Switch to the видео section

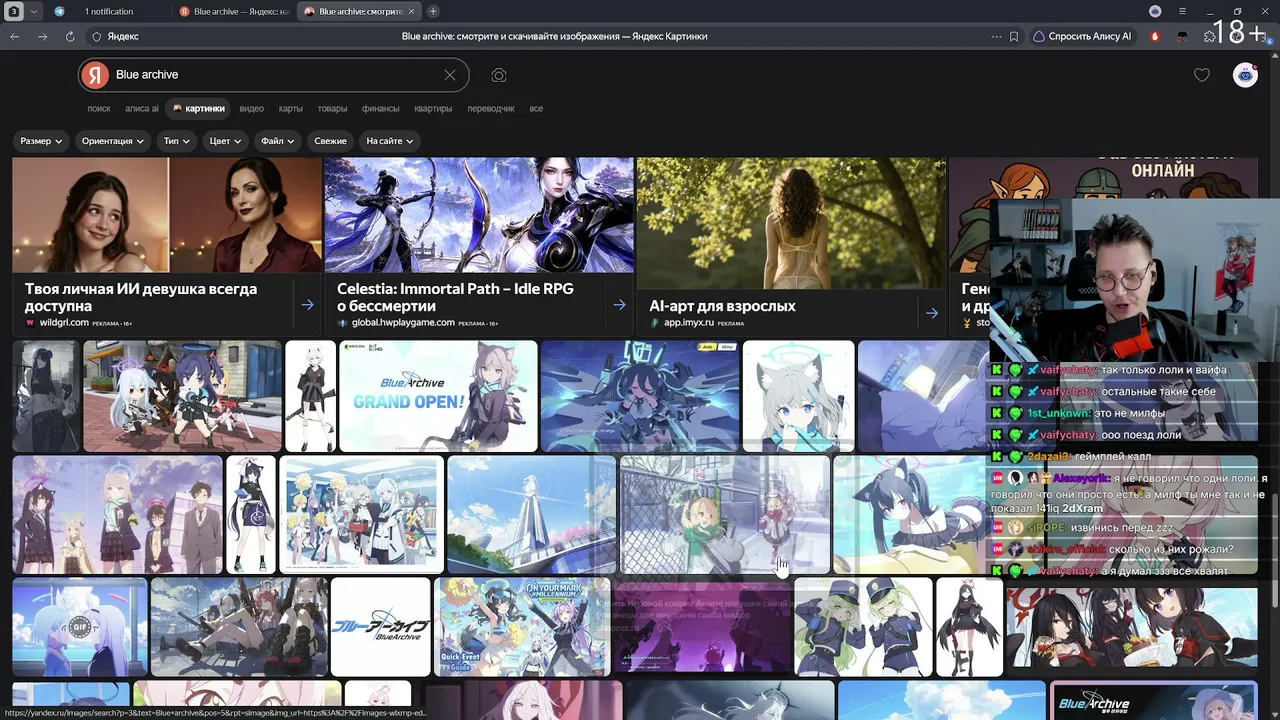click(x=251, y=108)
